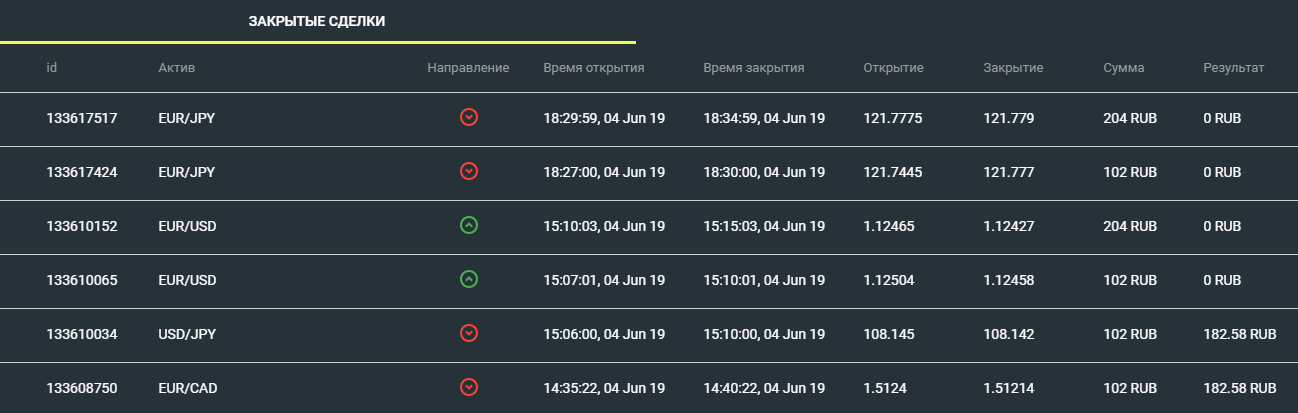Click opening price 1.5124
Screen dimensions: 1298x413
point(885,387)
